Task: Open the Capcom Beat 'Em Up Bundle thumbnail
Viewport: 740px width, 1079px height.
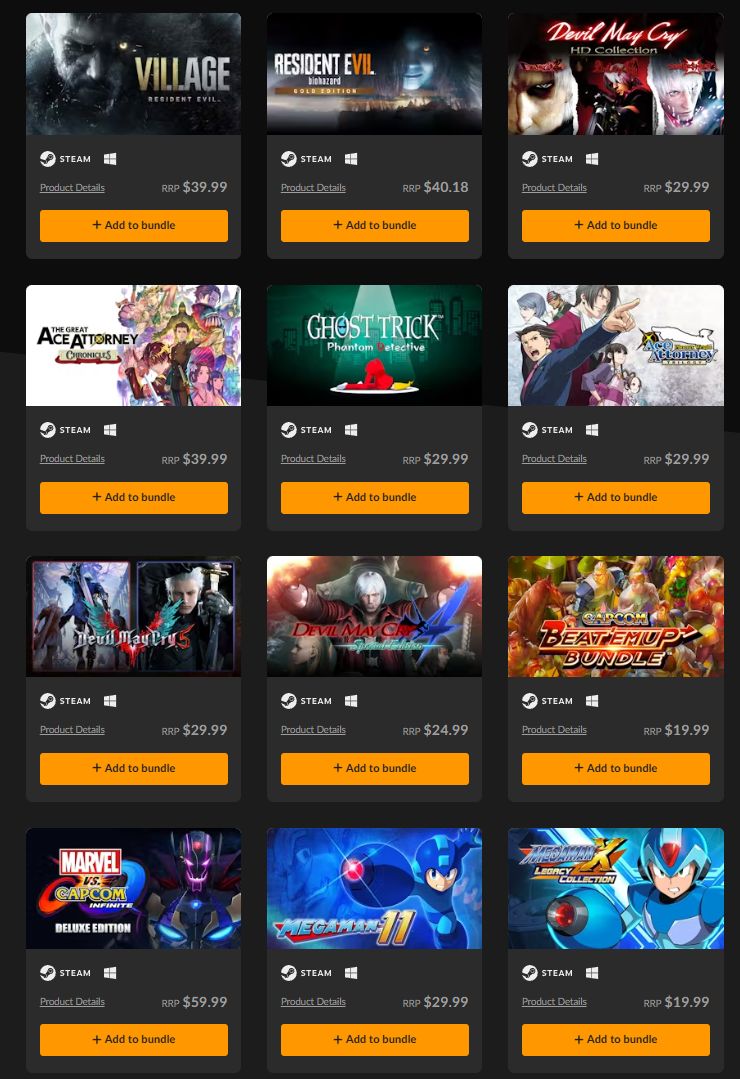Action: (x=615, y=617)
